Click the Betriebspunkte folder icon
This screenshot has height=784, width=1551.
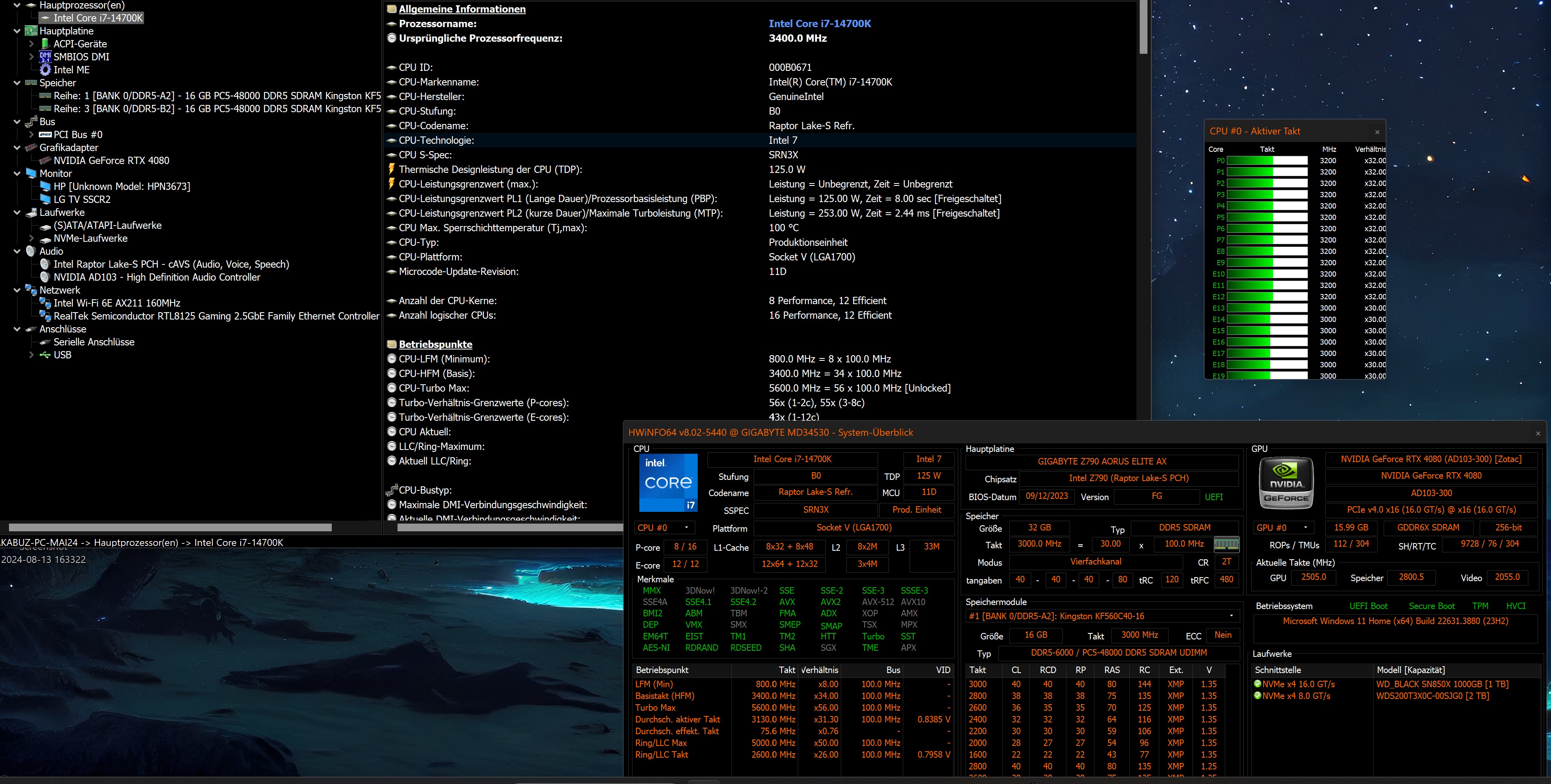391,344
